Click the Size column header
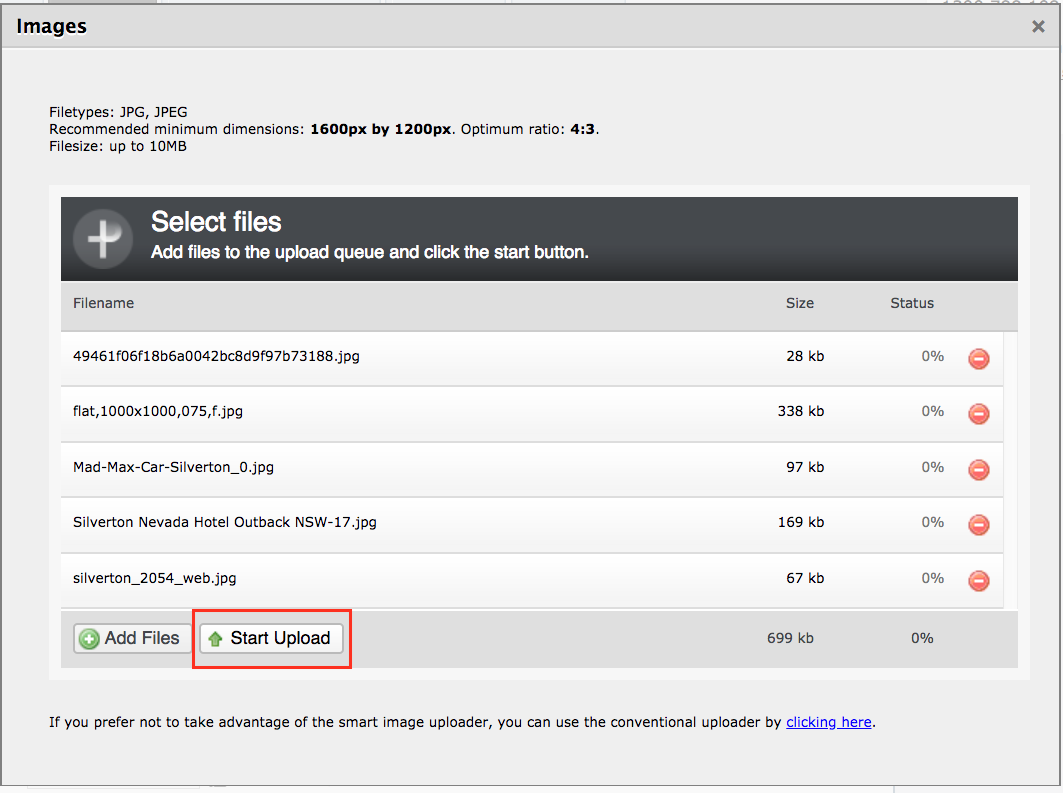Screen dimensions: 1063x793 tap(799, 303)
